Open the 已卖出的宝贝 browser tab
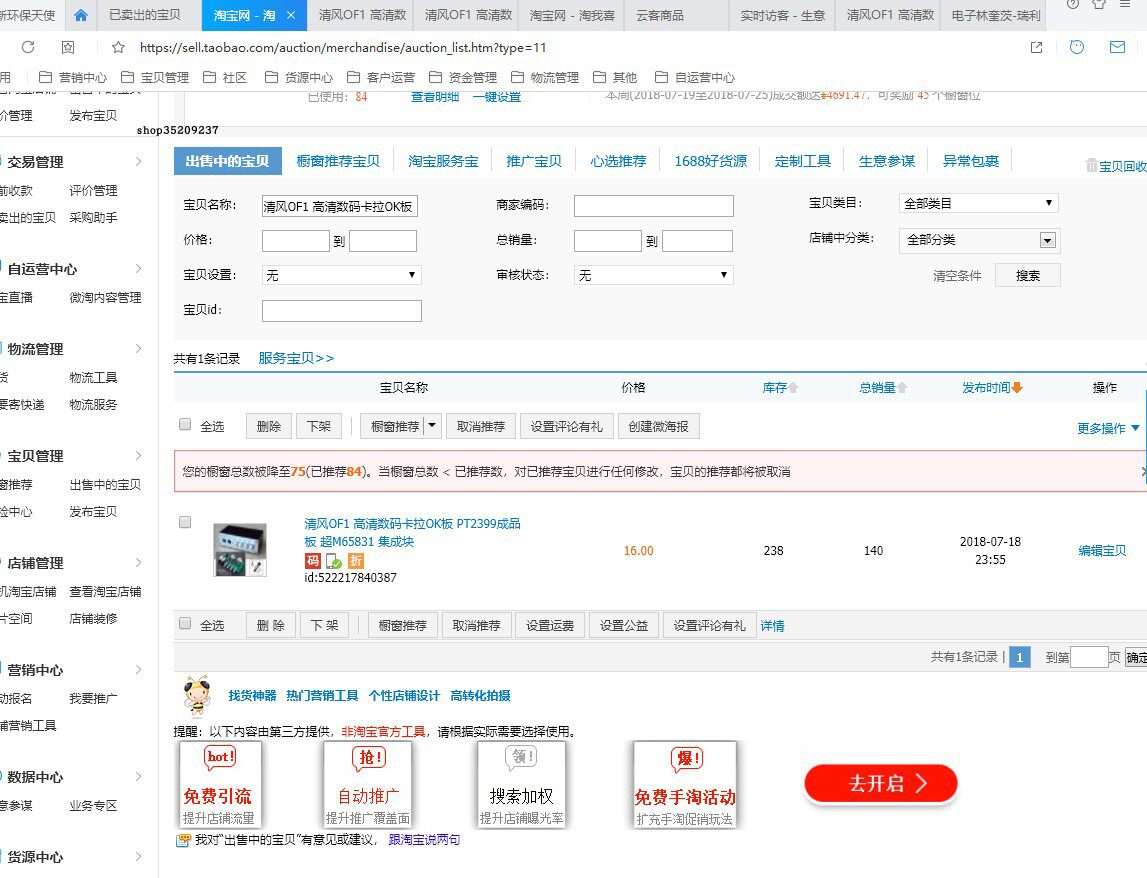Image resolution: width=1147 pixels, height=878 pixels. (145, 15)
